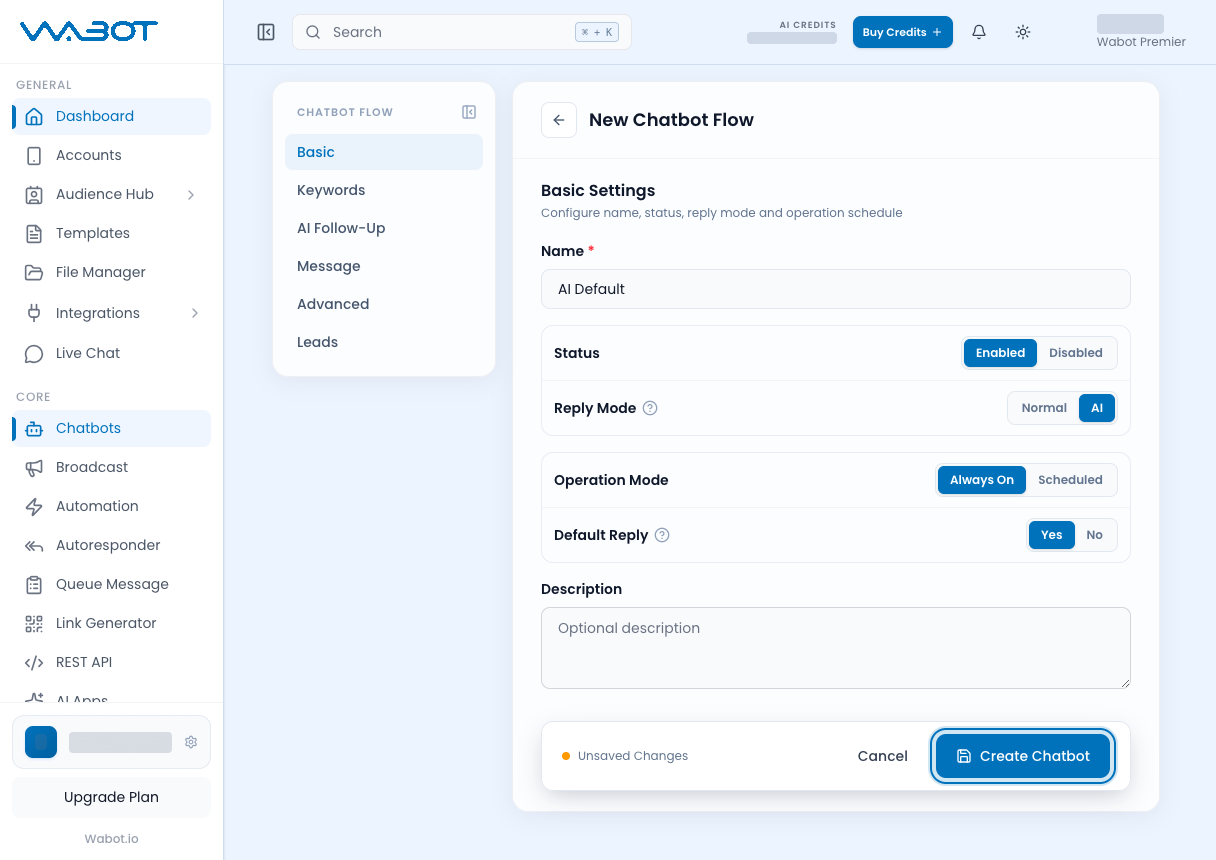This screenshot has height=860, width=1216.
Task: Click the Live Chat bubble icon
Action: 34,353
